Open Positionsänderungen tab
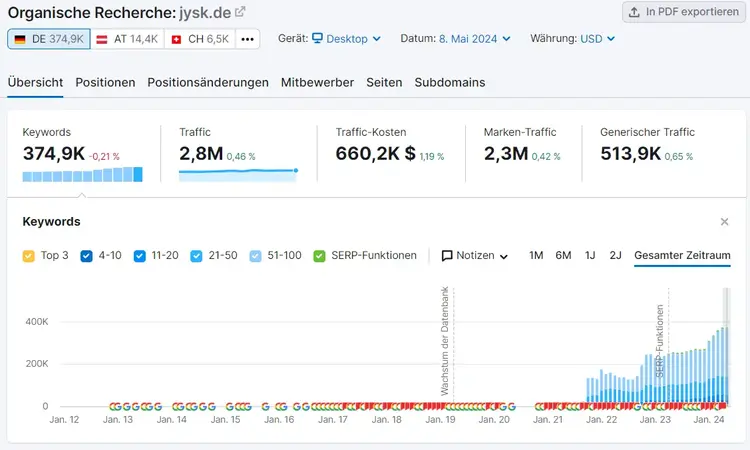Screen dimensions: 750x450 click(x=208, y=82)
